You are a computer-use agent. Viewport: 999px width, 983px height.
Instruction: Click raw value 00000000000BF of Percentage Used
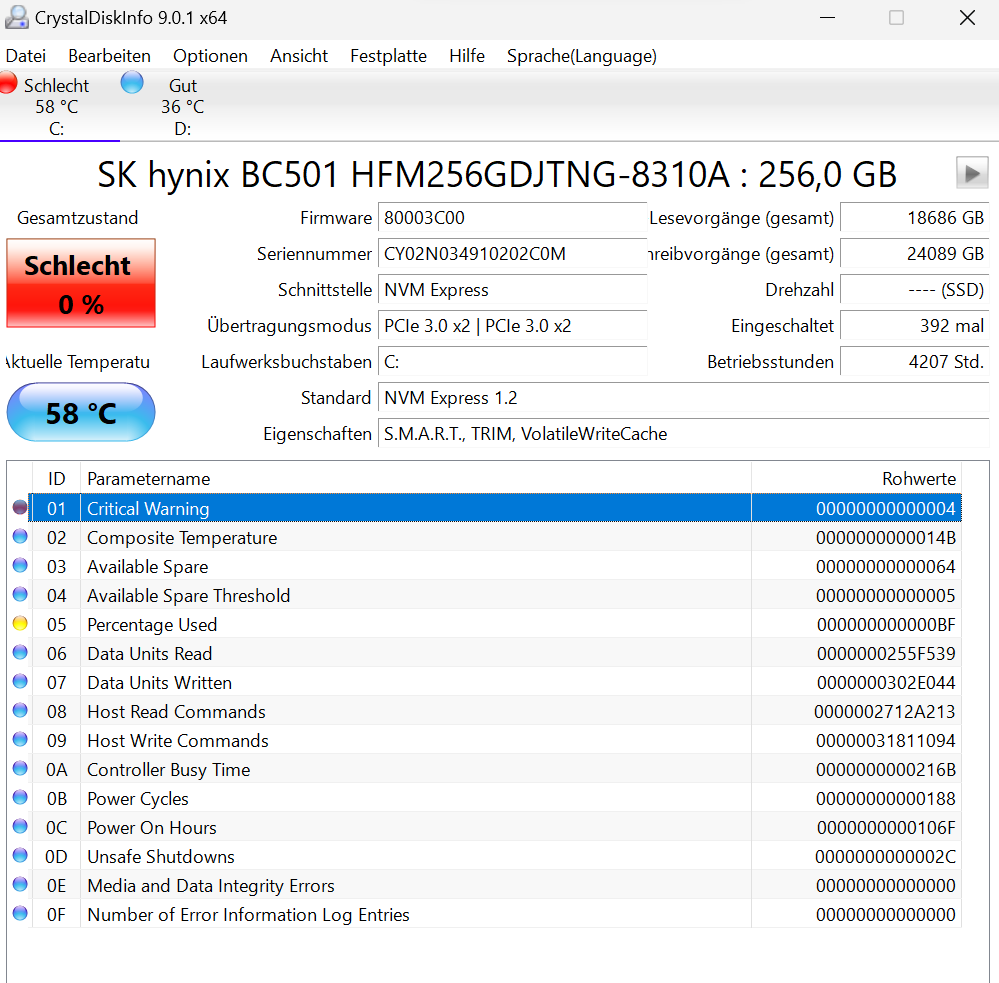click(x=886, y=625)
